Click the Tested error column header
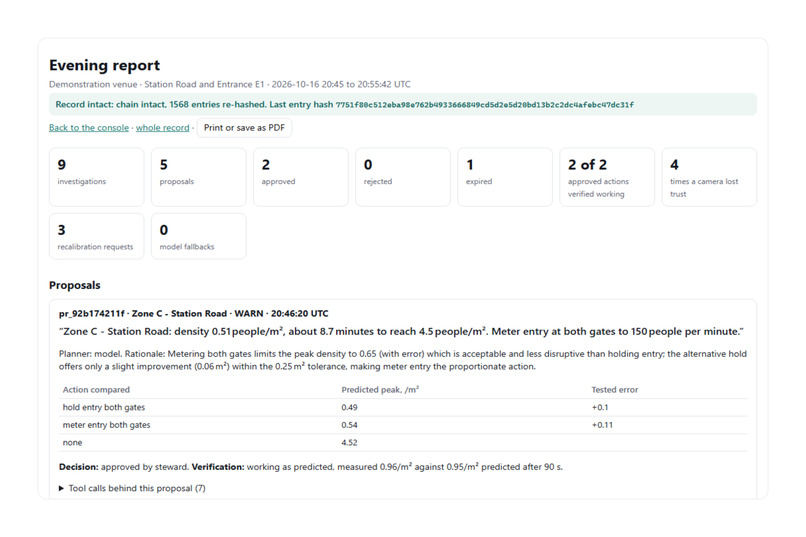Screen dimensions: 806x537 coord(615,390)
